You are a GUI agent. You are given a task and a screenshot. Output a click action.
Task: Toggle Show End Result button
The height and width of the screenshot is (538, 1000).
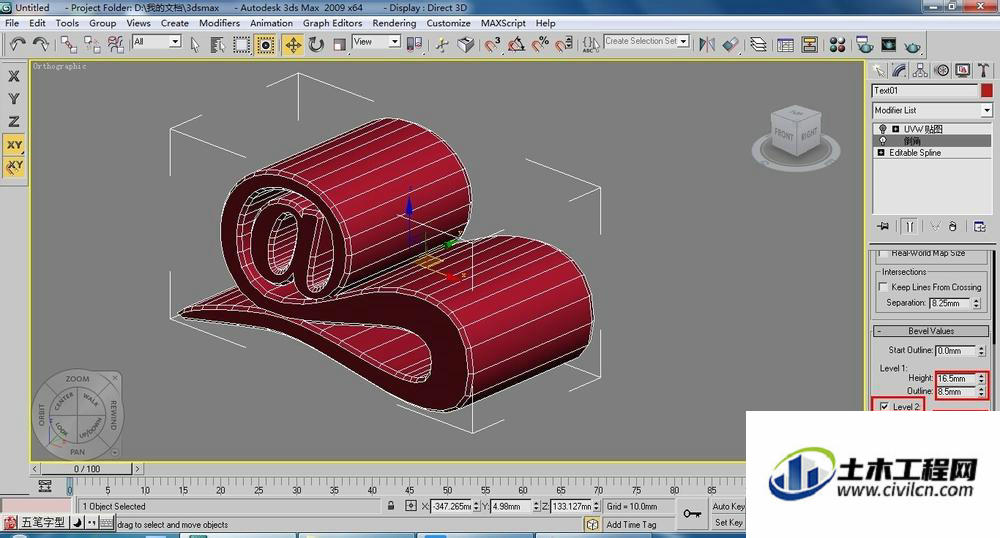click(910, 226)
